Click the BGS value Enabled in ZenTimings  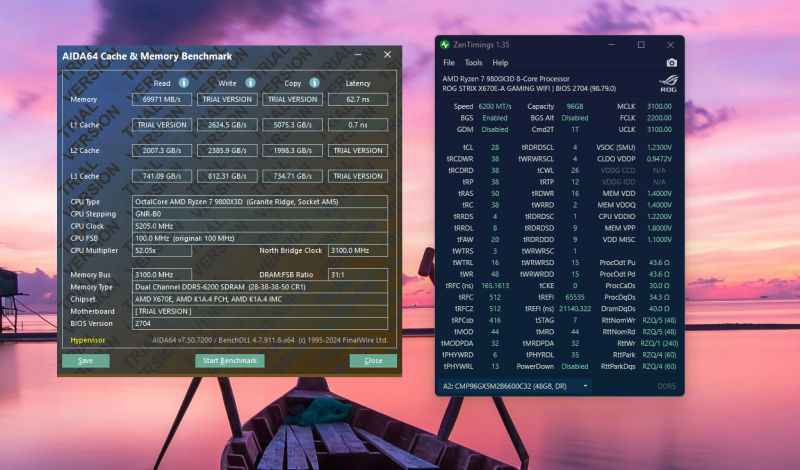click(x=495, y=118)
